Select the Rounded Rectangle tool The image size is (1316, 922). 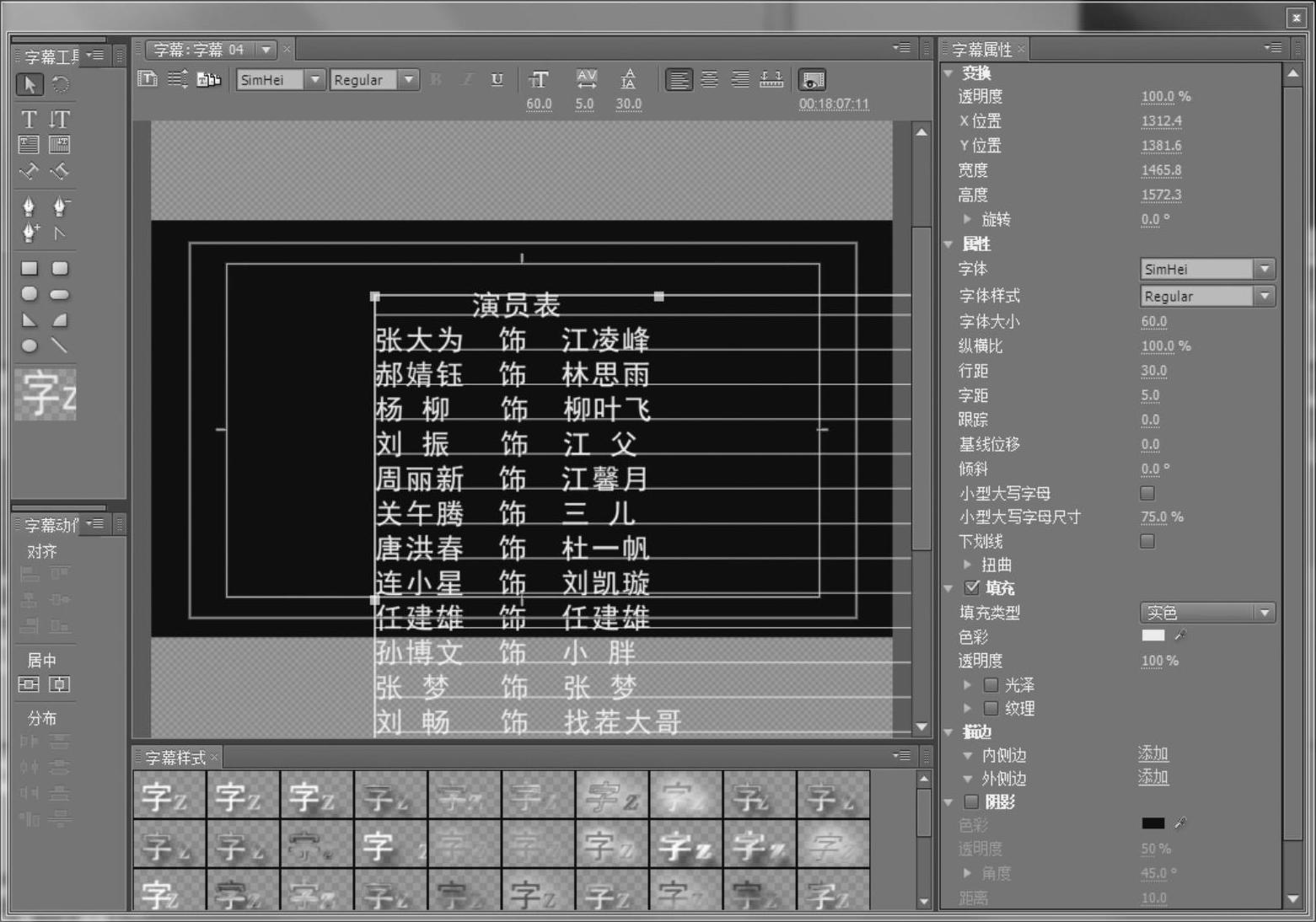click(60, 268)
